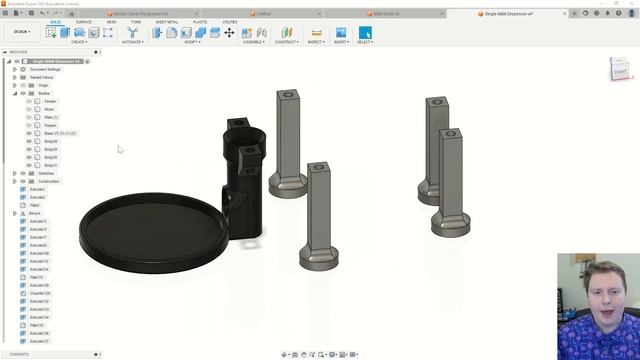Collapse the Bodies folder
The height and width of the screenshot is (360, 640).
point(15,93)
